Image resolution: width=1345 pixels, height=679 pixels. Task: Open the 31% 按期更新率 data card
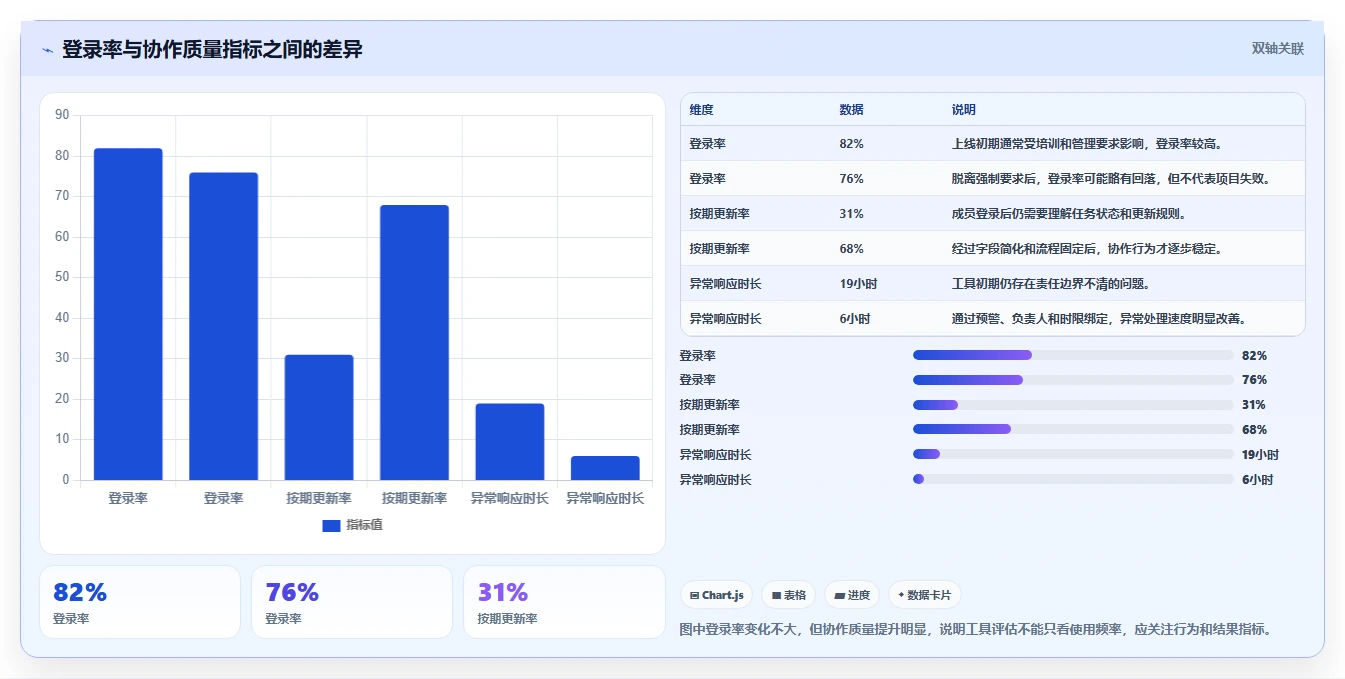pyautogui.click(x=564, y=602)
